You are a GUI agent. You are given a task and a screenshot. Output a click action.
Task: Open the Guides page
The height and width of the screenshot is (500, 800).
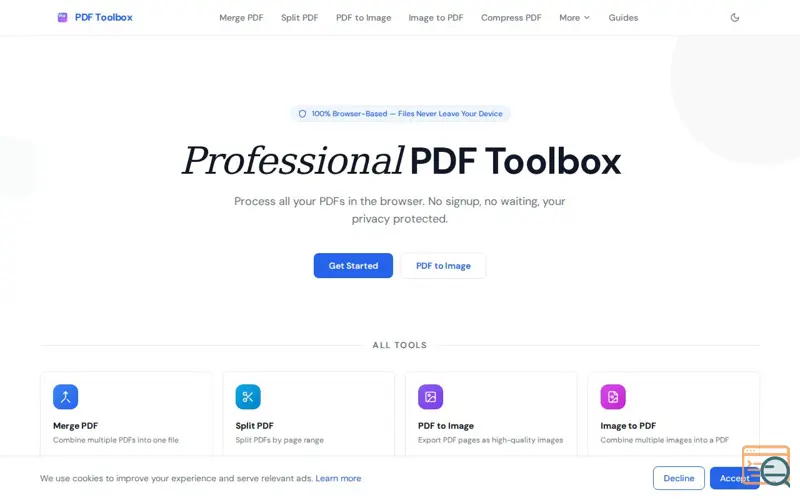(623, 17)
